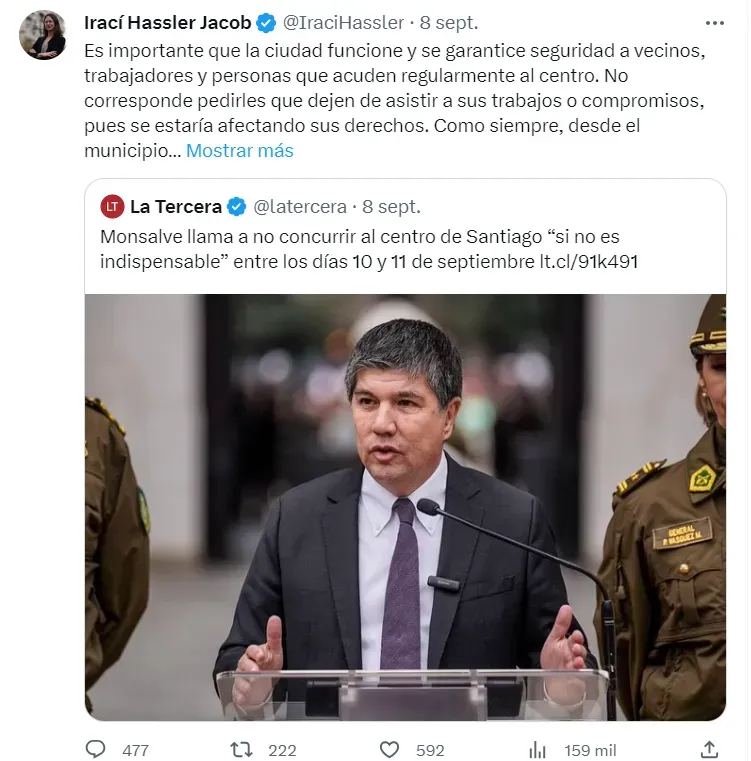Like the tweet with the heart icon
The height and width of the screenshot is (761, 751).
389,749
